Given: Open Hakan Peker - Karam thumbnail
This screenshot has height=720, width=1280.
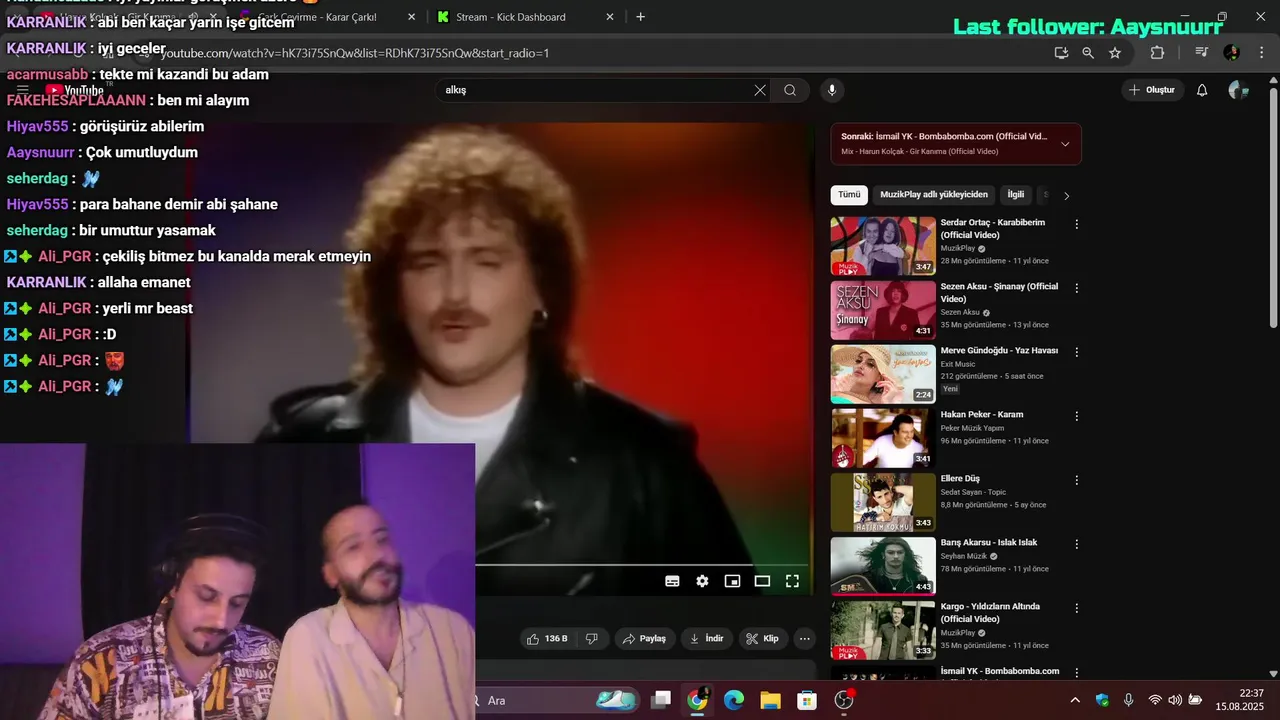Looking at the screenshot, I should 883,438.
